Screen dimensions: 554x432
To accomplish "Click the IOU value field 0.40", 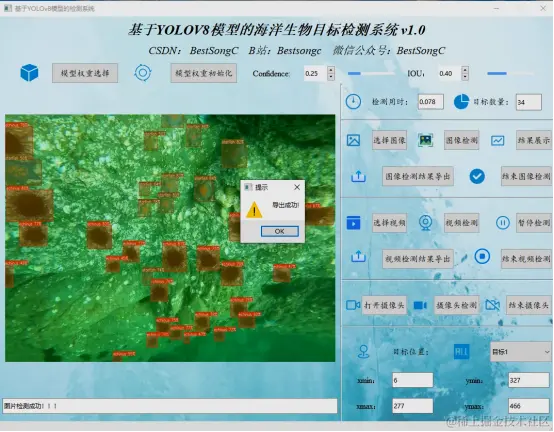I will click(449, 73).
